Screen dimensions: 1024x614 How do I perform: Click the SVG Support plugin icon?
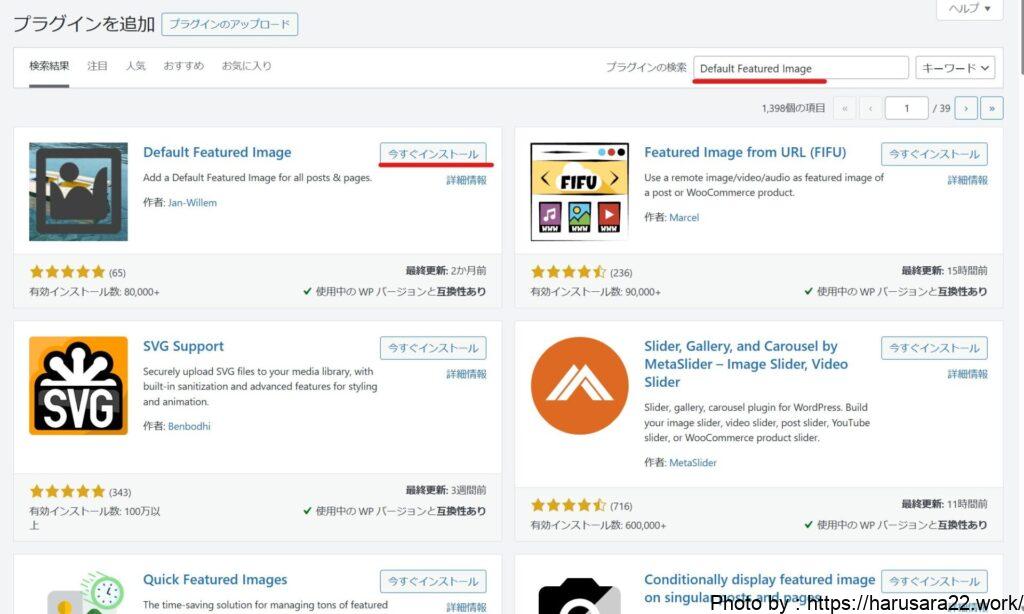(x=78, y=385)
